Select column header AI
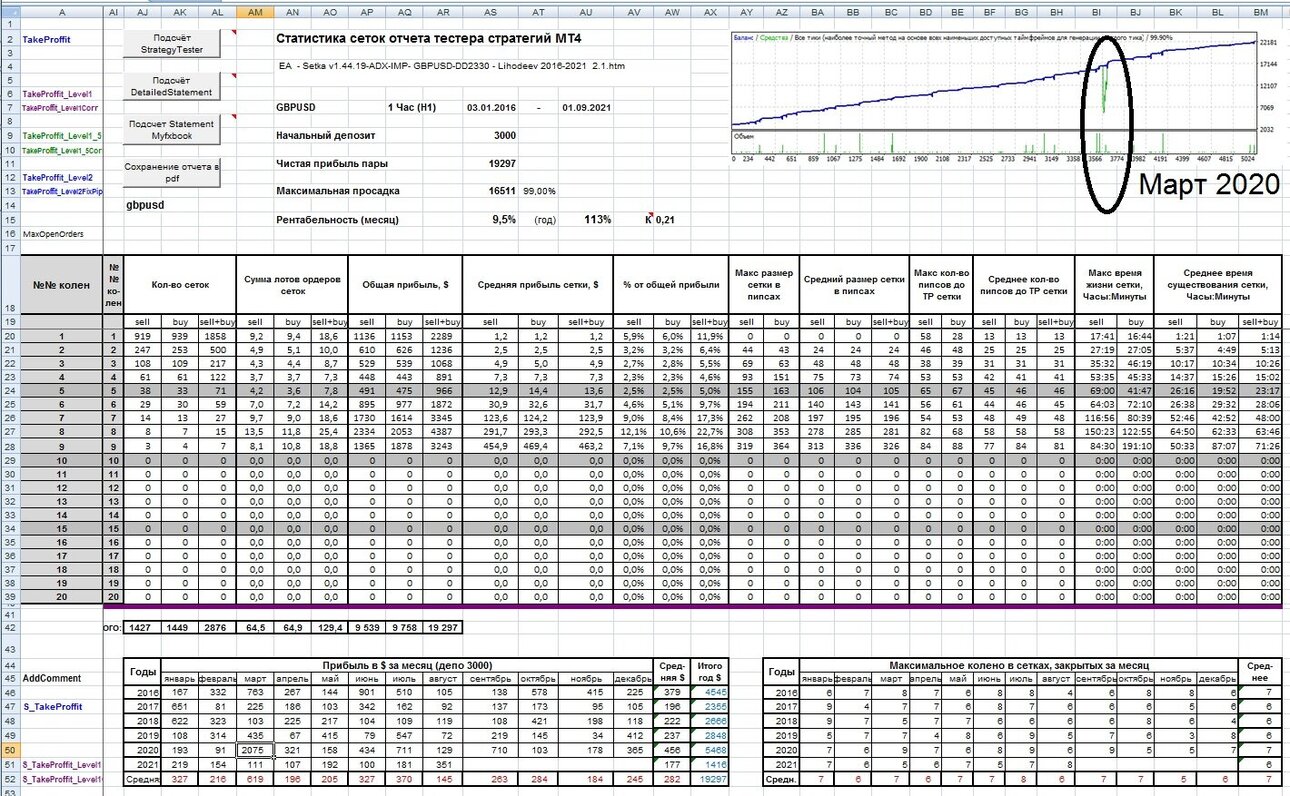Viewport: 1290px width, 796px height. coord(113,12)
